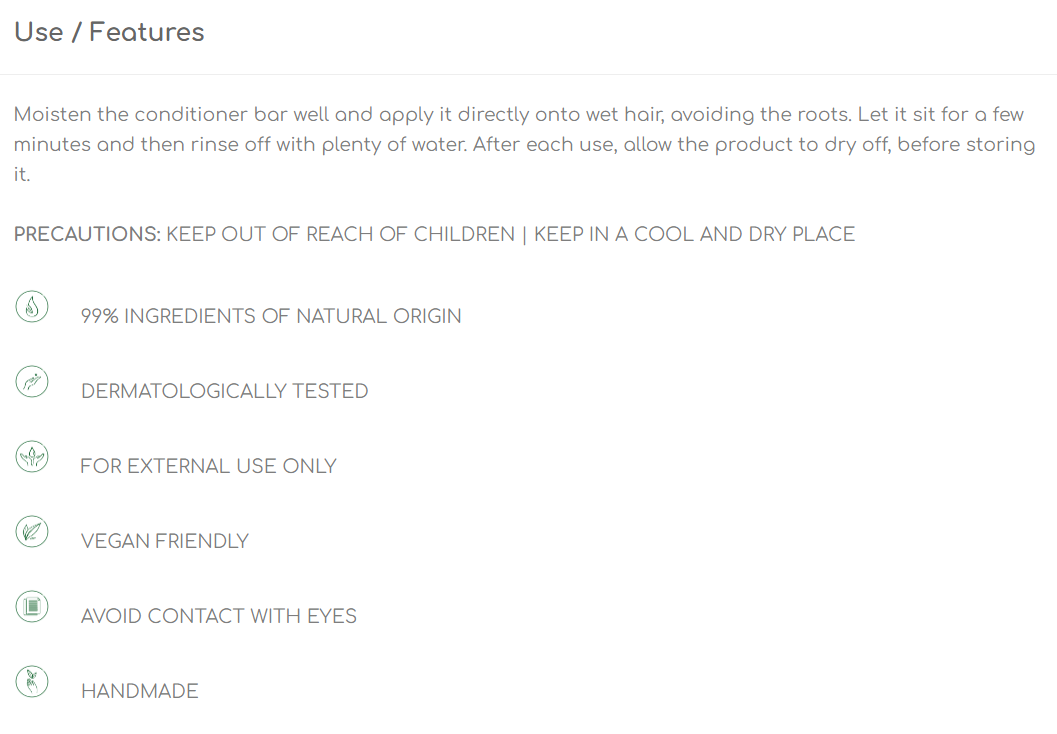This screenshot has height=734, width=1057.
Task: Click the plant-in-hands icon beside External Use Only
Action: [32, 456]
